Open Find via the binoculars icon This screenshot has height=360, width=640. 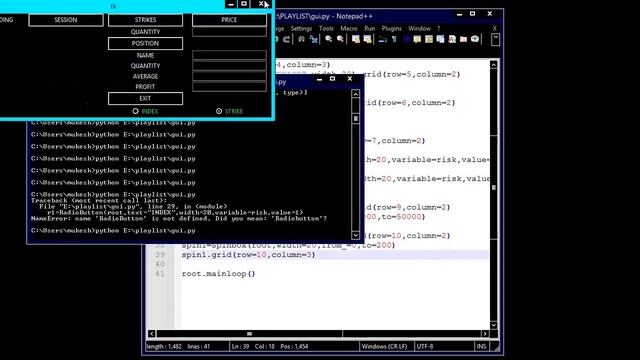[x=301, y=39]
